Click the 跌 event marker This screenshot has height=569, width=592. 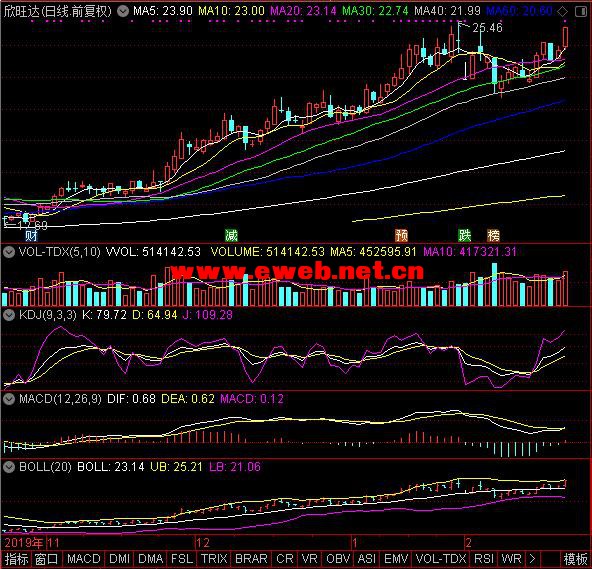[465, 236]
